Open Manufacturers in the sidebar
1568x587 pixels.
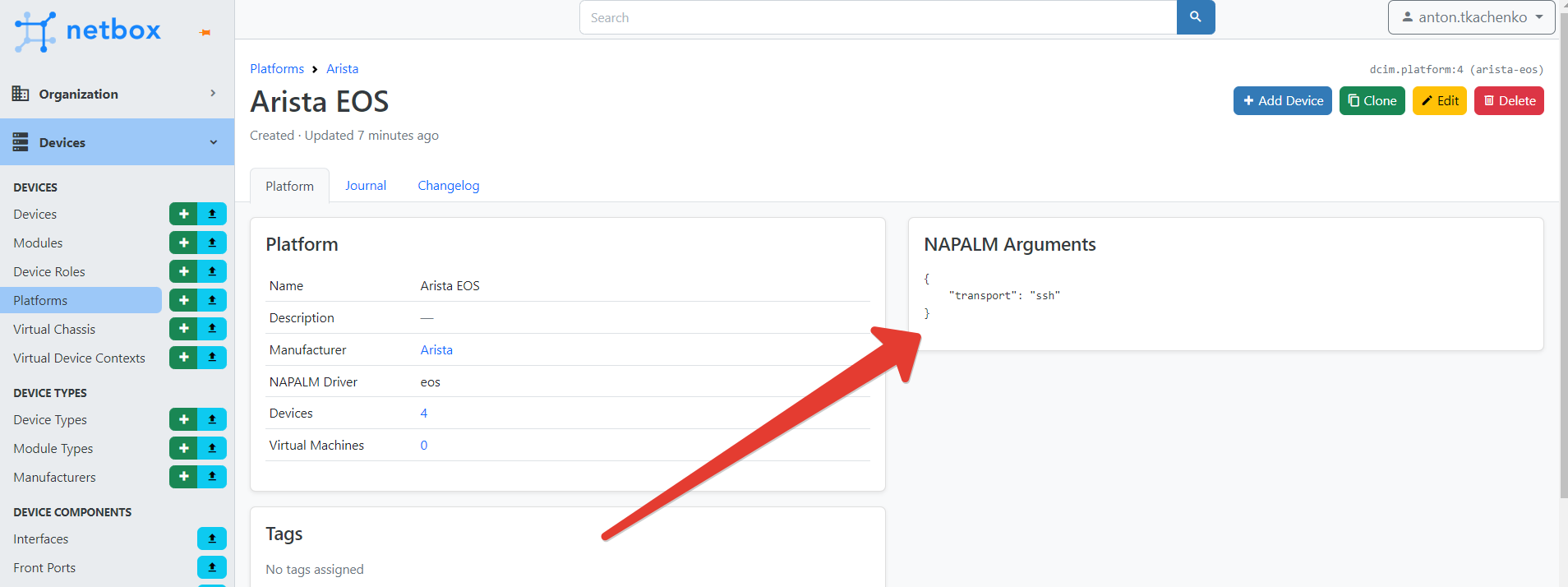coord(54,477)
